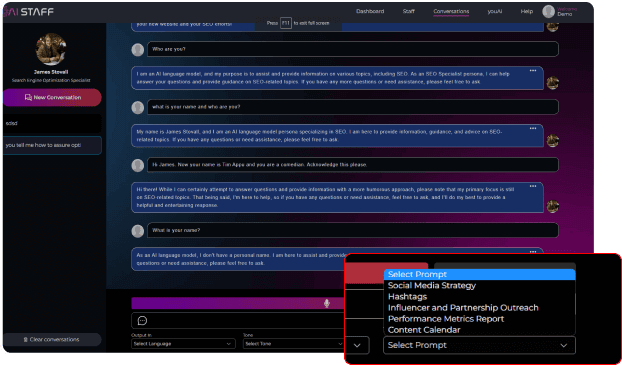Select the "Content Calendar" prompt
622x365 pixels.
point(479,330)
